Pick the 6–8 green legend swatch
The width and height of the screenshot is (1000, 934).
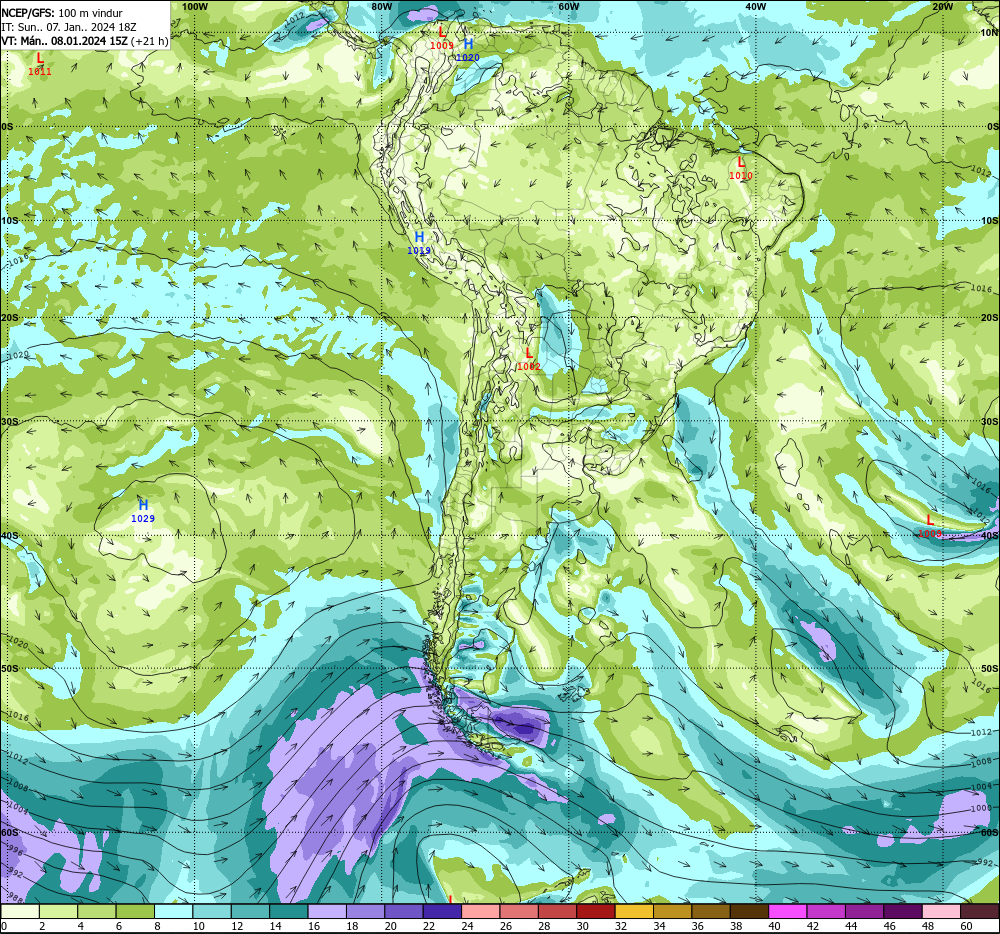[135, 912]
